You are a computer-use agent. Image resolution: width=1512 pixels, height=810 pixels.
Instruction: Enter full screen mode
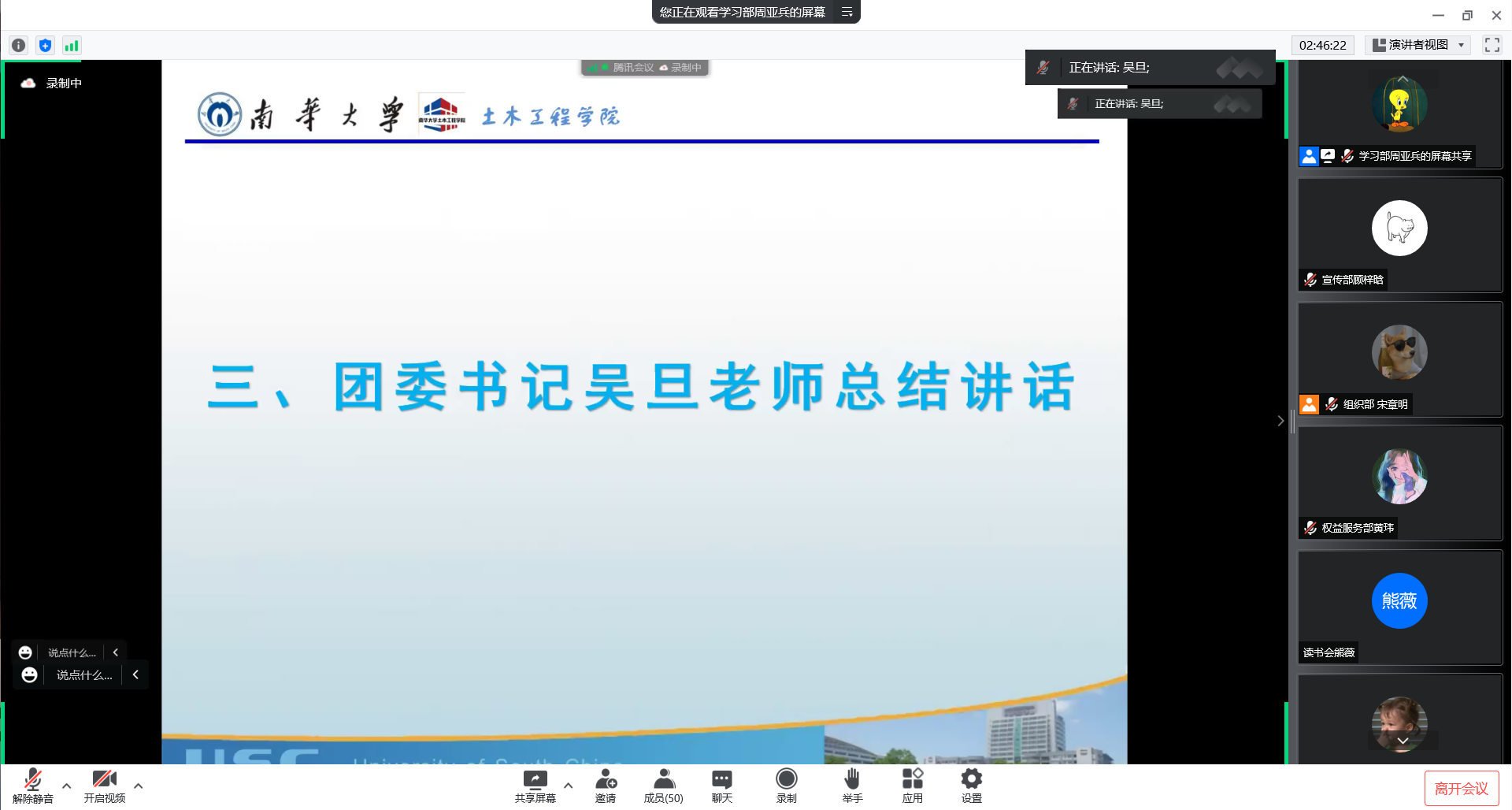[x=1492, y=45]
